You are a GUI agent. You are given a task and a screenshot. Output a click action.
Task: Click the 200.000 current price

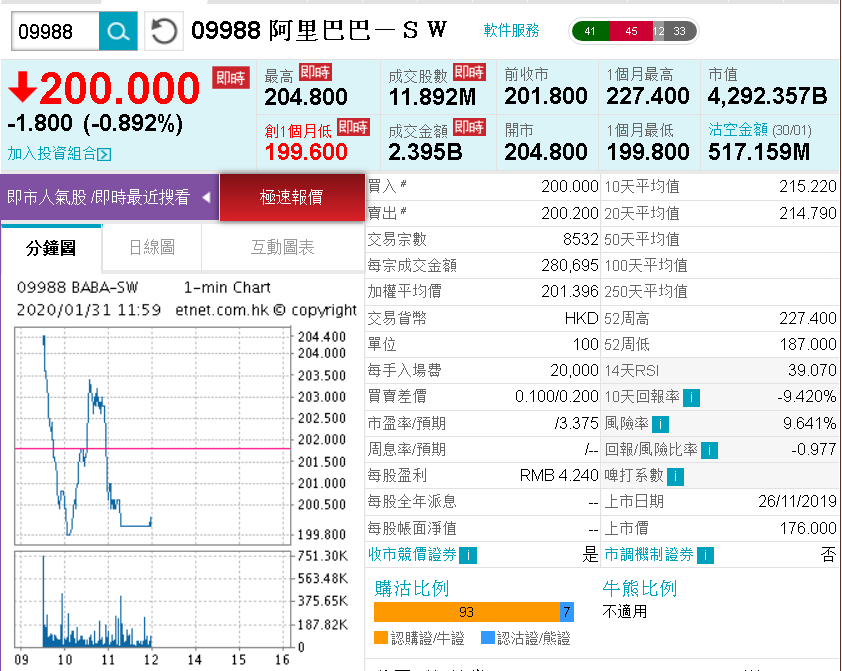(120, 89)
